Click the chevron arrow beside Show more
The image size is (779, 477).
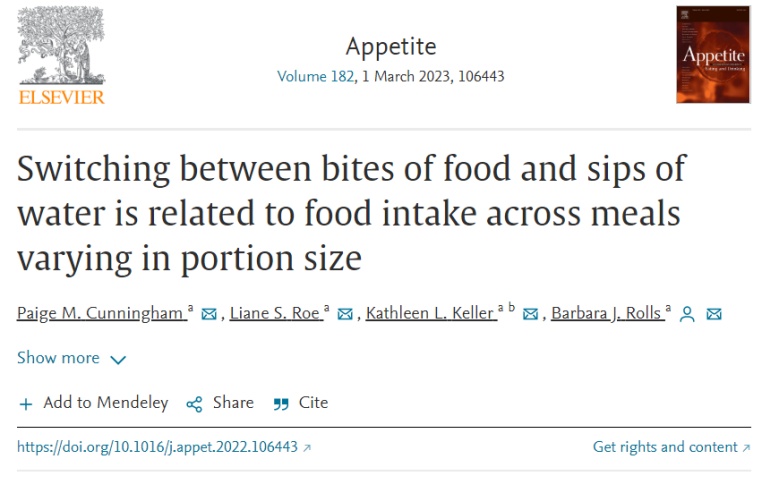118,359
